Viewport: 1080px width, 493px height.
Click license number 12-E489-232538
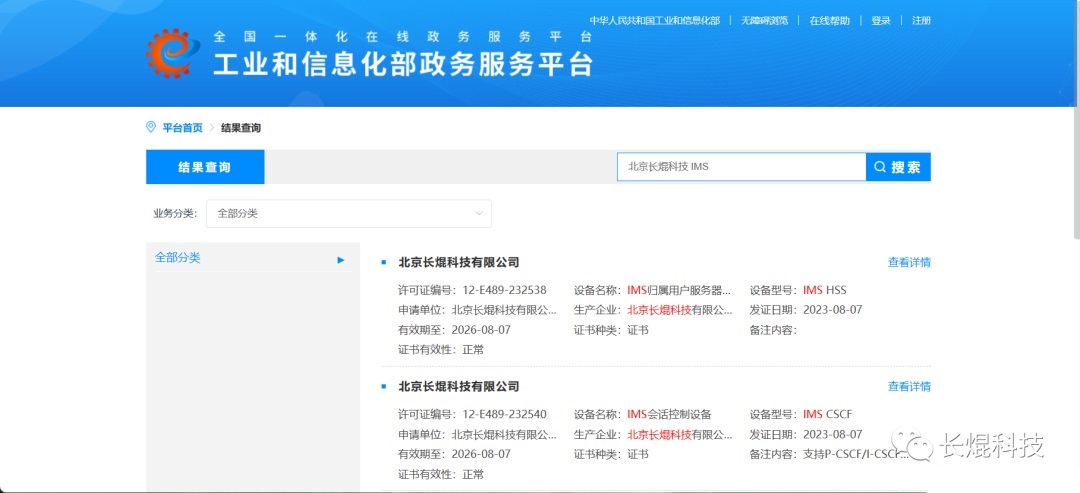pos(504,290)
